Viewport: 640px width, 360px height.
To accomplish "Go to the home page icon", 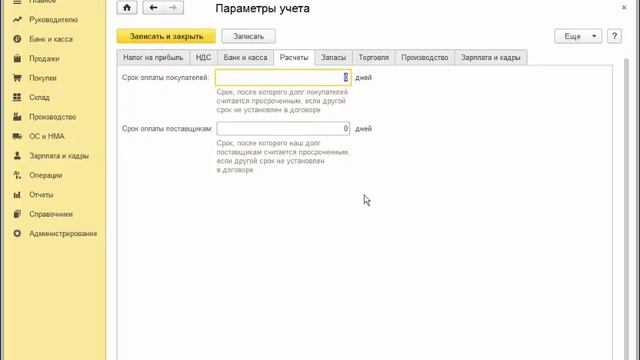I will [127, 8].
